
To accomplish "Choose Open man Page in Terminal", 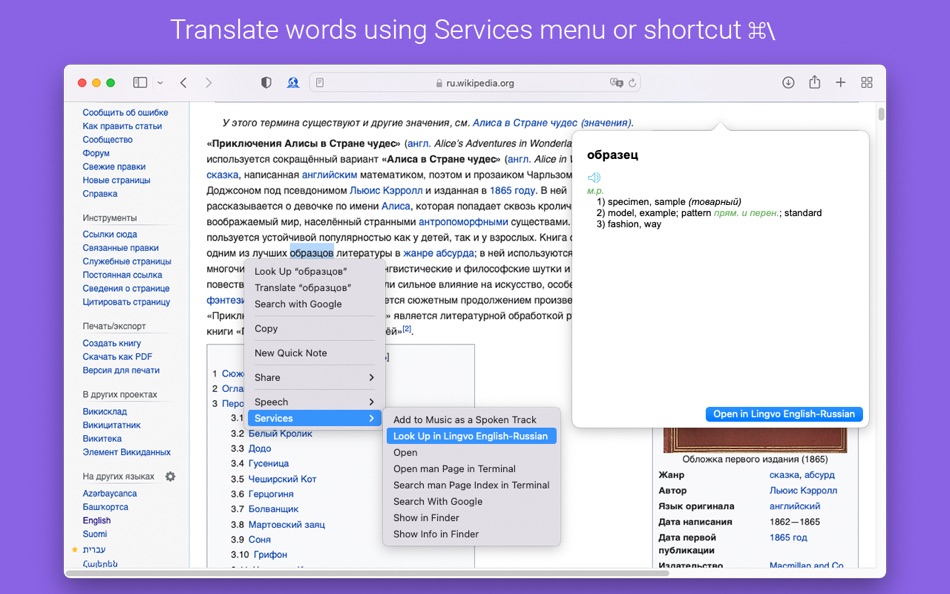I will point(471,469).
